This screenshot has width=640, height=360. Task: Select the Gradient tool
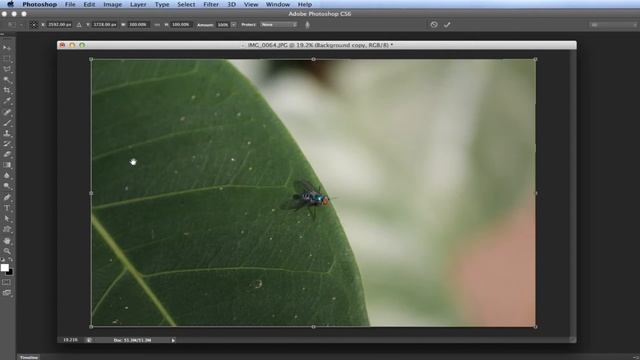click(7, 165)
